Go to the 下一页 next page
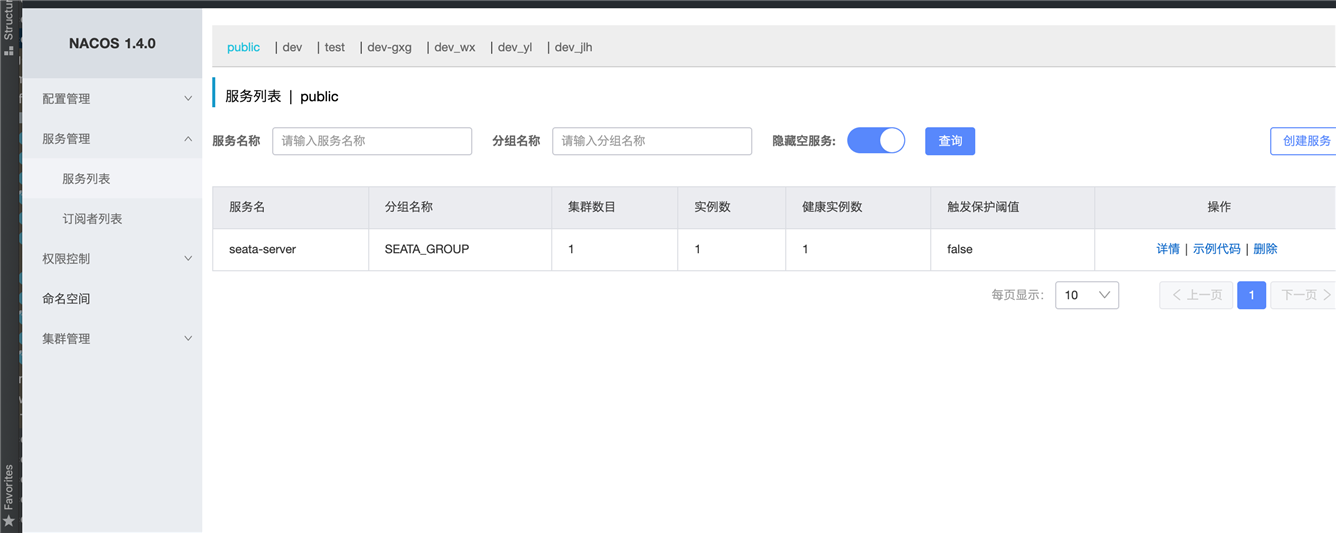 click(x=1304, y=295)
